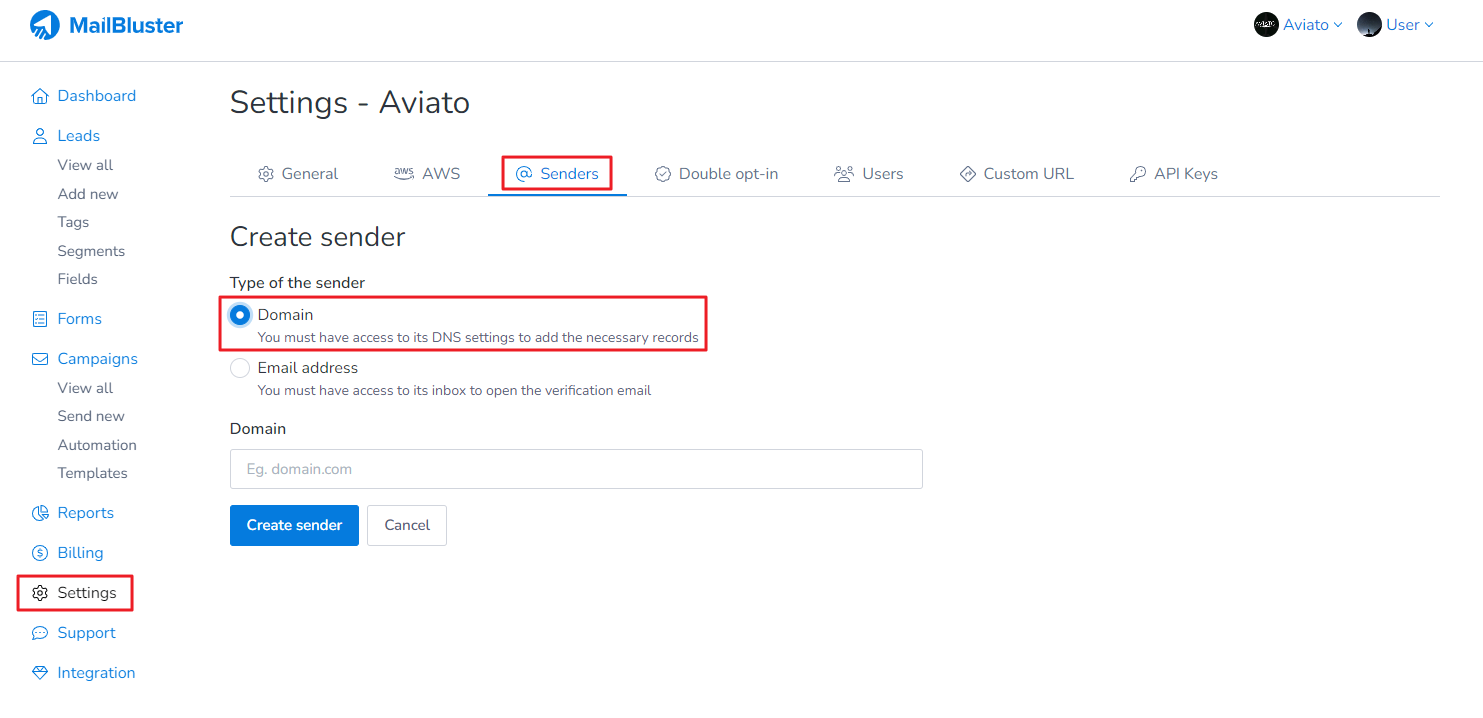Open the Segments link under Leads
The image size is (1483, 718).
[x=91, y=251]
